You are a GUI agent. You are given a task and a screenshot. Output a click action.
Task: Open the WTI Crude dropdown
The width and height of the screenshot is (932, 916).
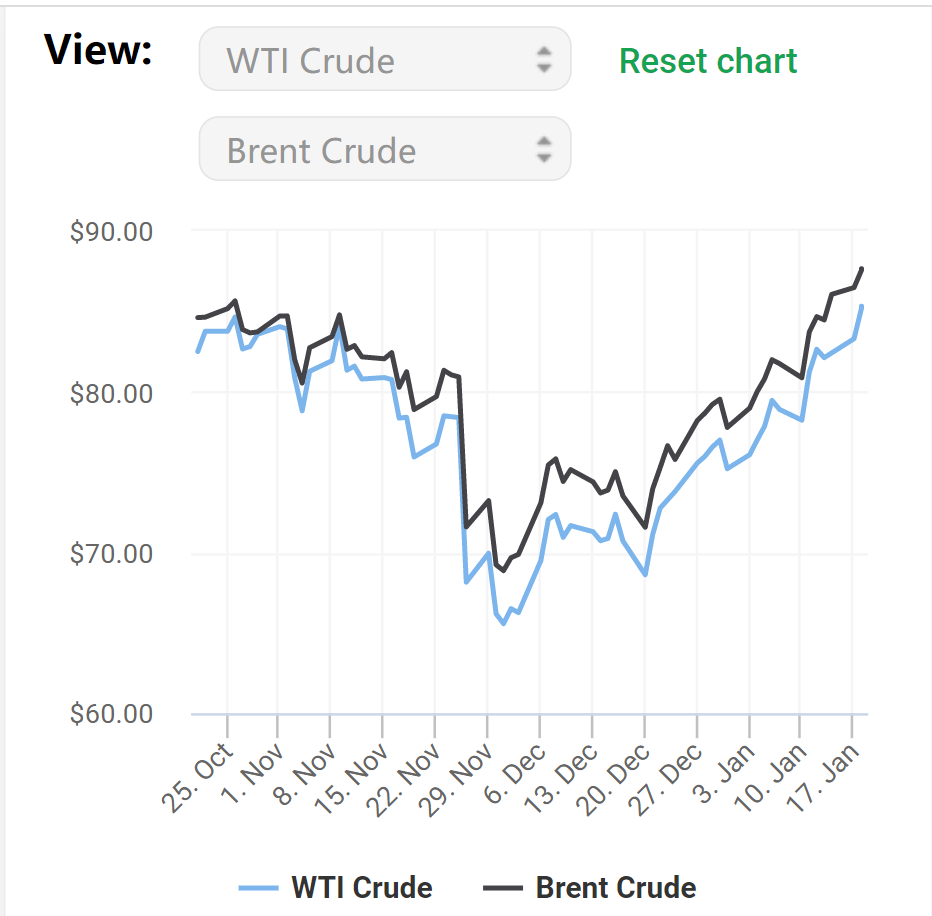point(384,59)
